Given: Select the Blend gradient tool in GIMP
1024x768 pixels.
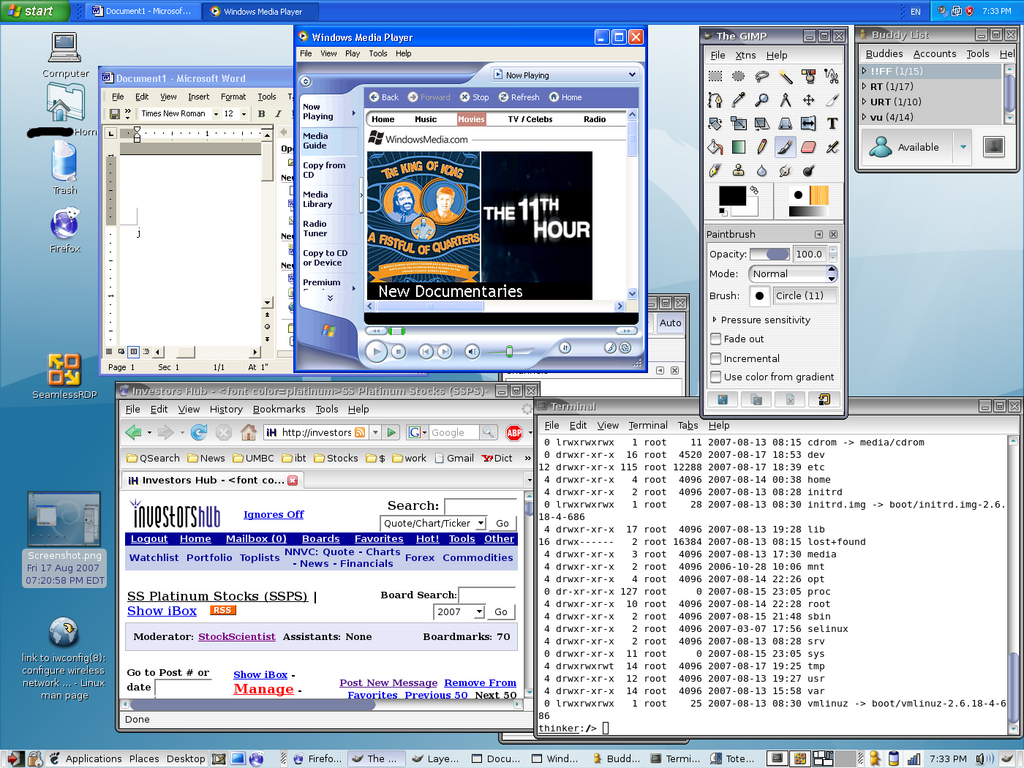Looking at the screenshot, I should tap(738, 147).
